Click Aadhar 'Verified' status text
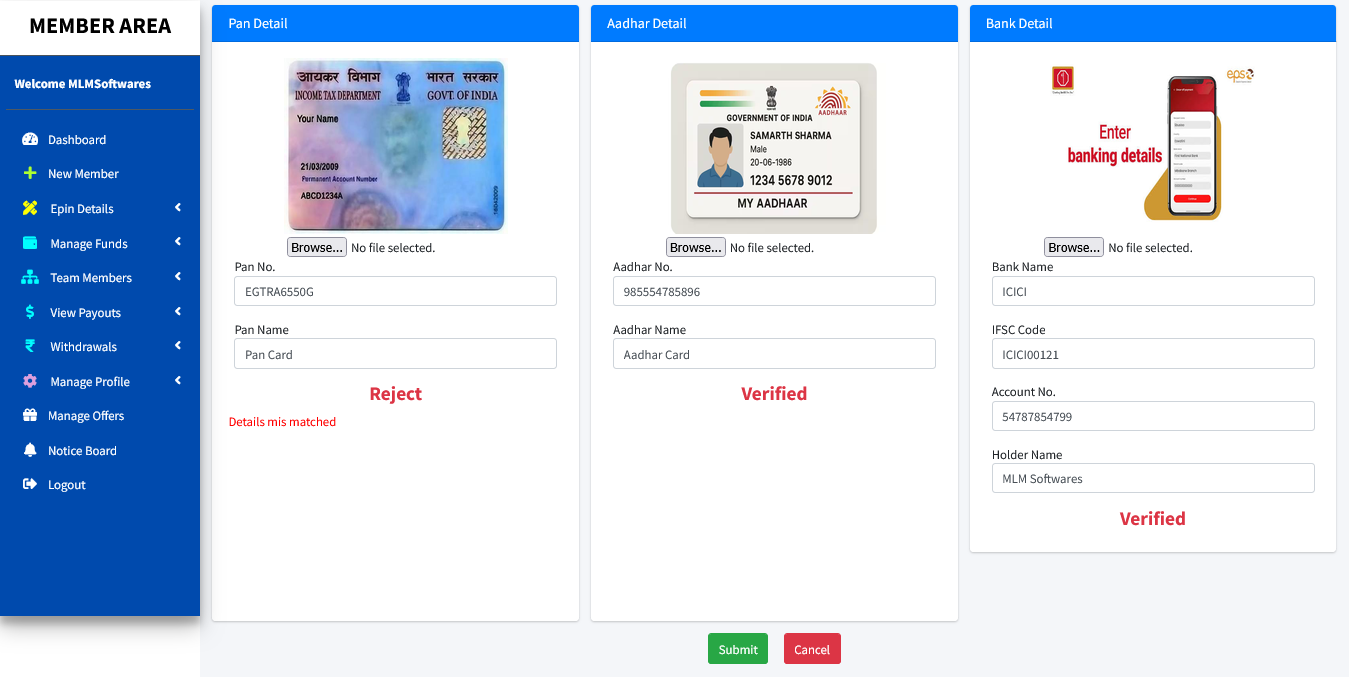The height and width of the screenshot is (677, 1349). click(774, 394)
